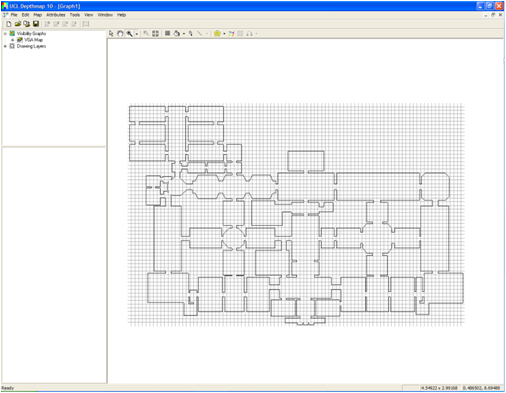
Task: Open the fill tool dropdown arrow
Action: pos(184,34)
